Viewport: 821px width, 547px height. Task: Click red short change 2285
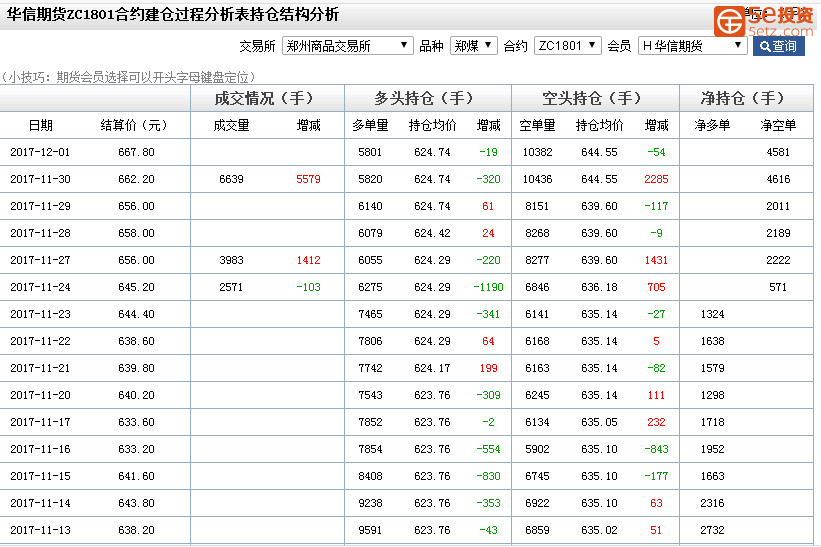click(x=656, y=180)
